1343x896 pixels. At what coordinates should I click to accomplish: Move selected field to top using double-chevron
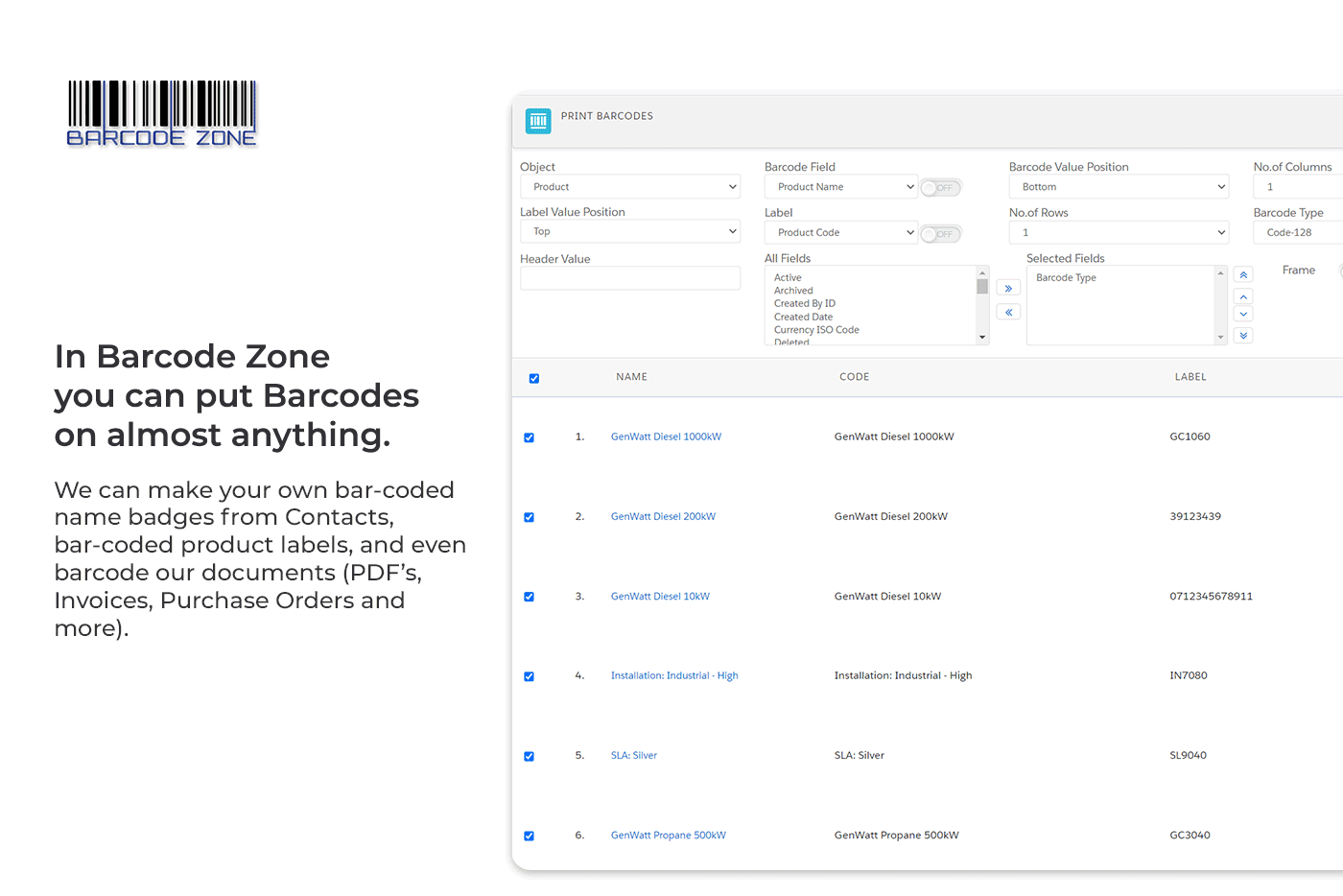point(1242,273)
